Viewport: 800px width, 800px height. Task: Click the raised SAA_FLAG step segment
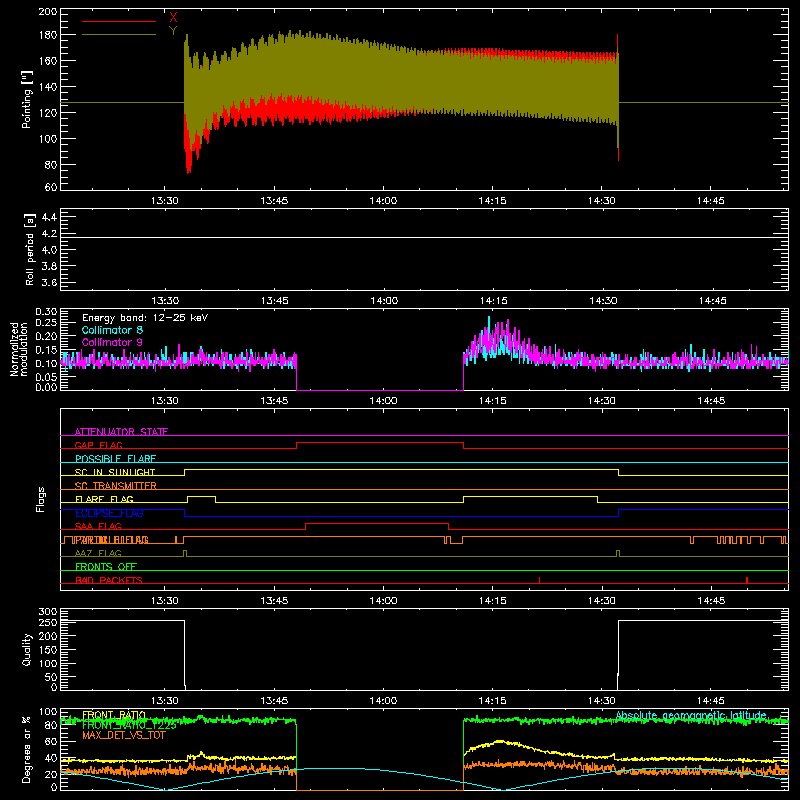tap(377, 523)
